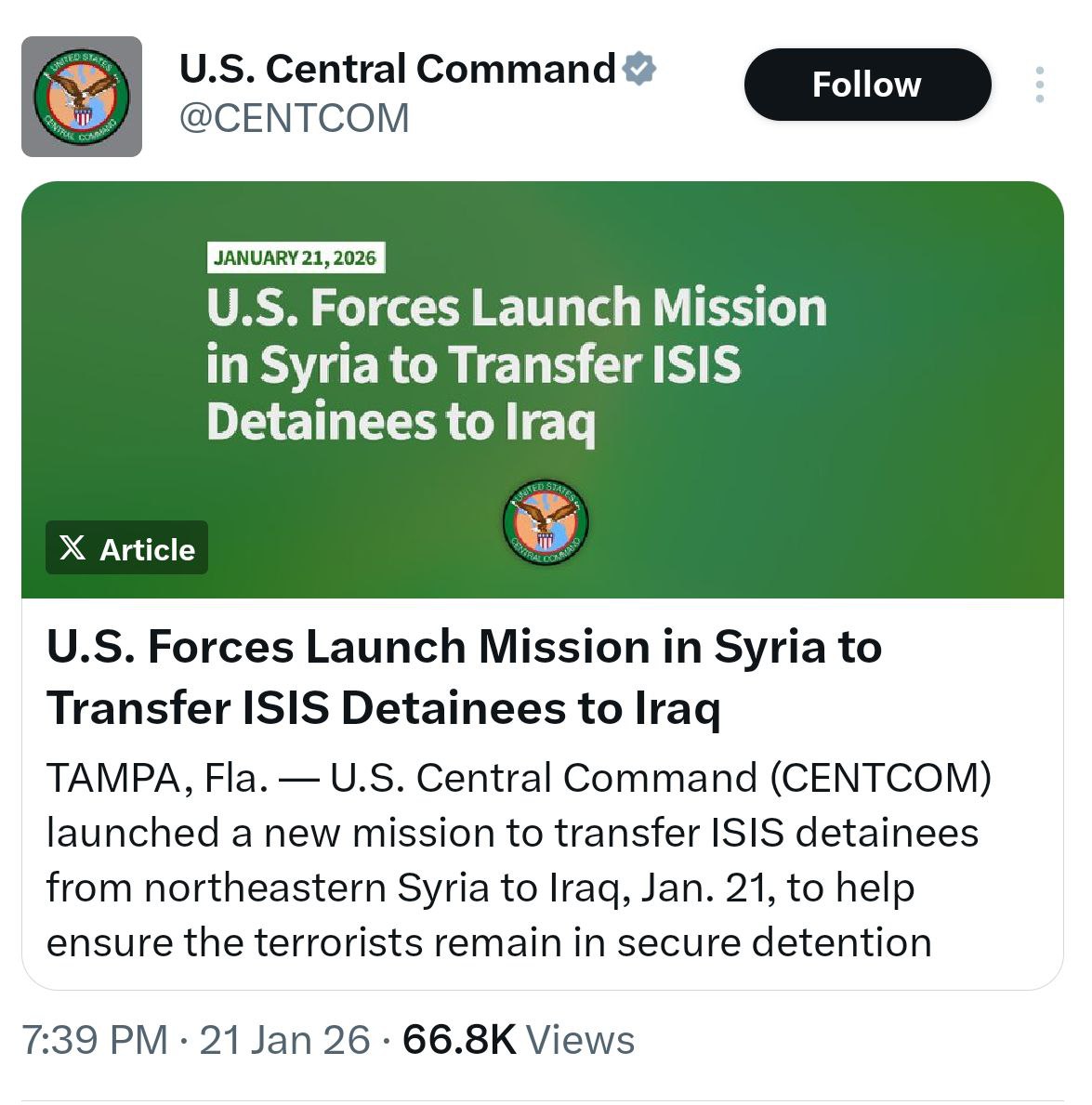
Task: Open the three-dot more options menu
Action: click(1039, 85)
